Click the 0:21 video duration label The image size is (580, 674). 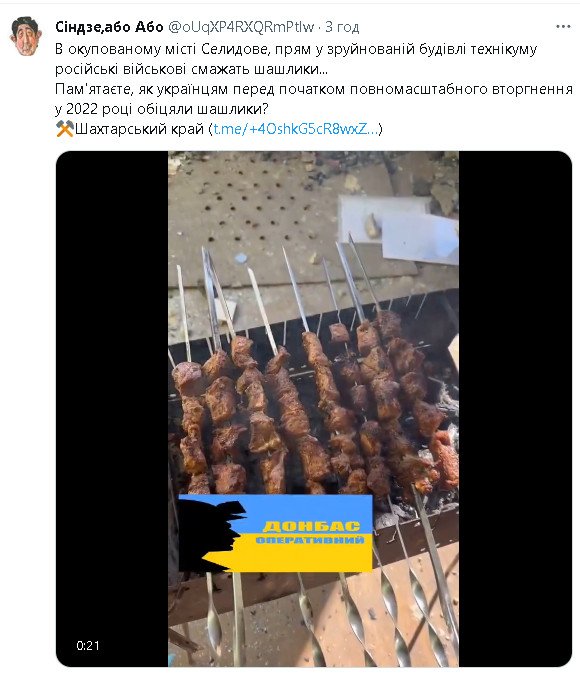coord(88,645)
